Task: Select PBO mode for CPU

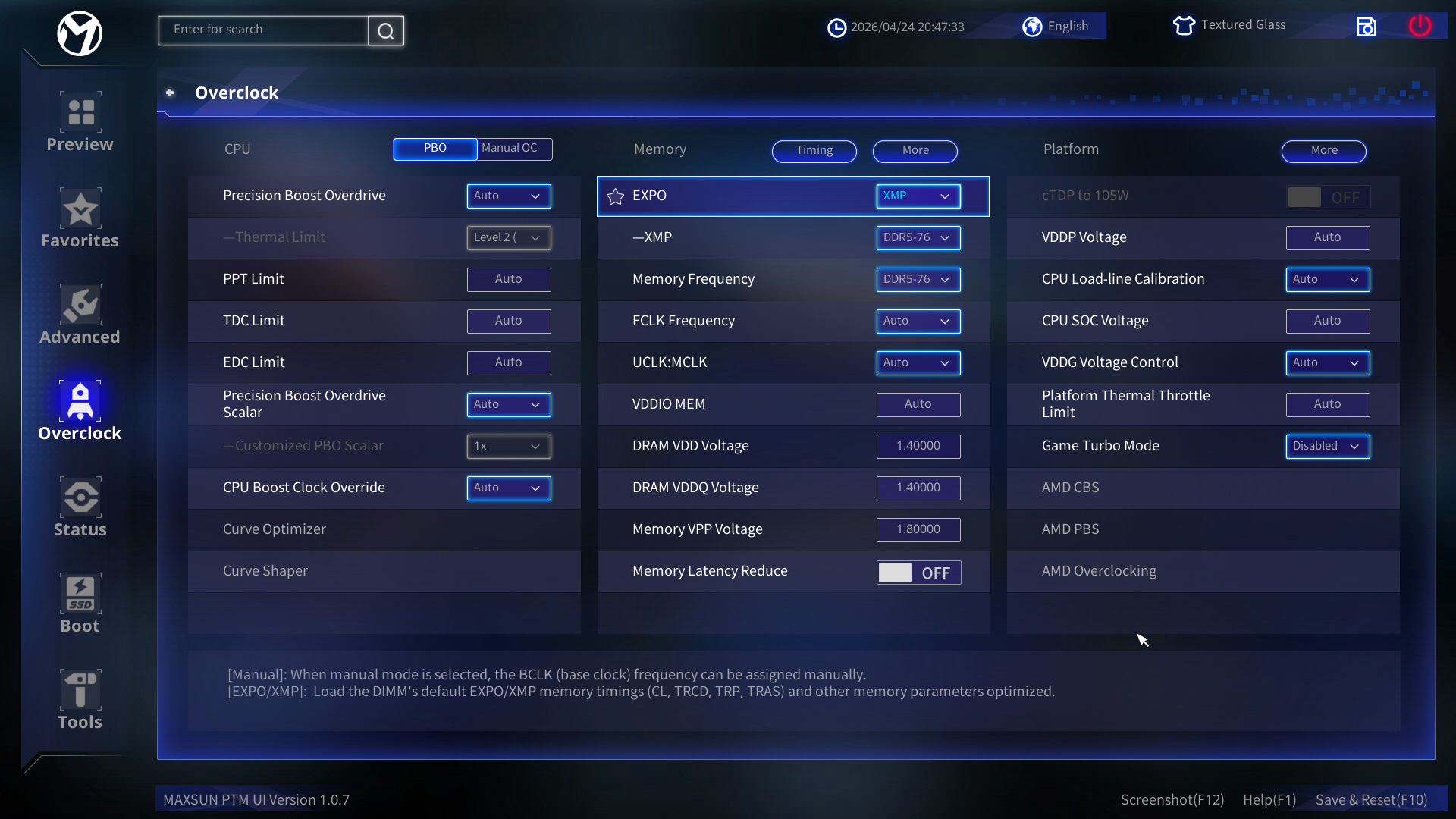Action: pos(435,149)
